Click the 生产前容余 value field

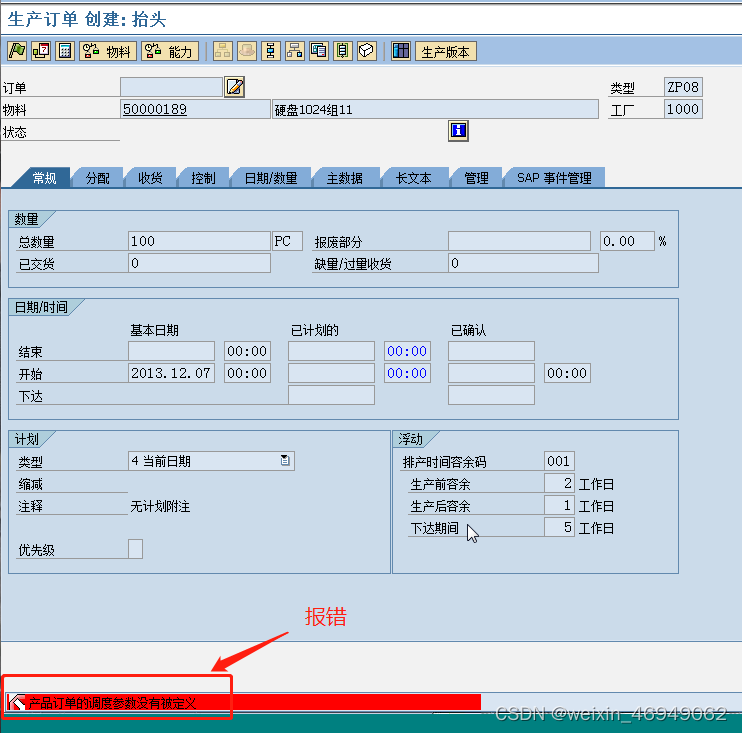point(559,483)
